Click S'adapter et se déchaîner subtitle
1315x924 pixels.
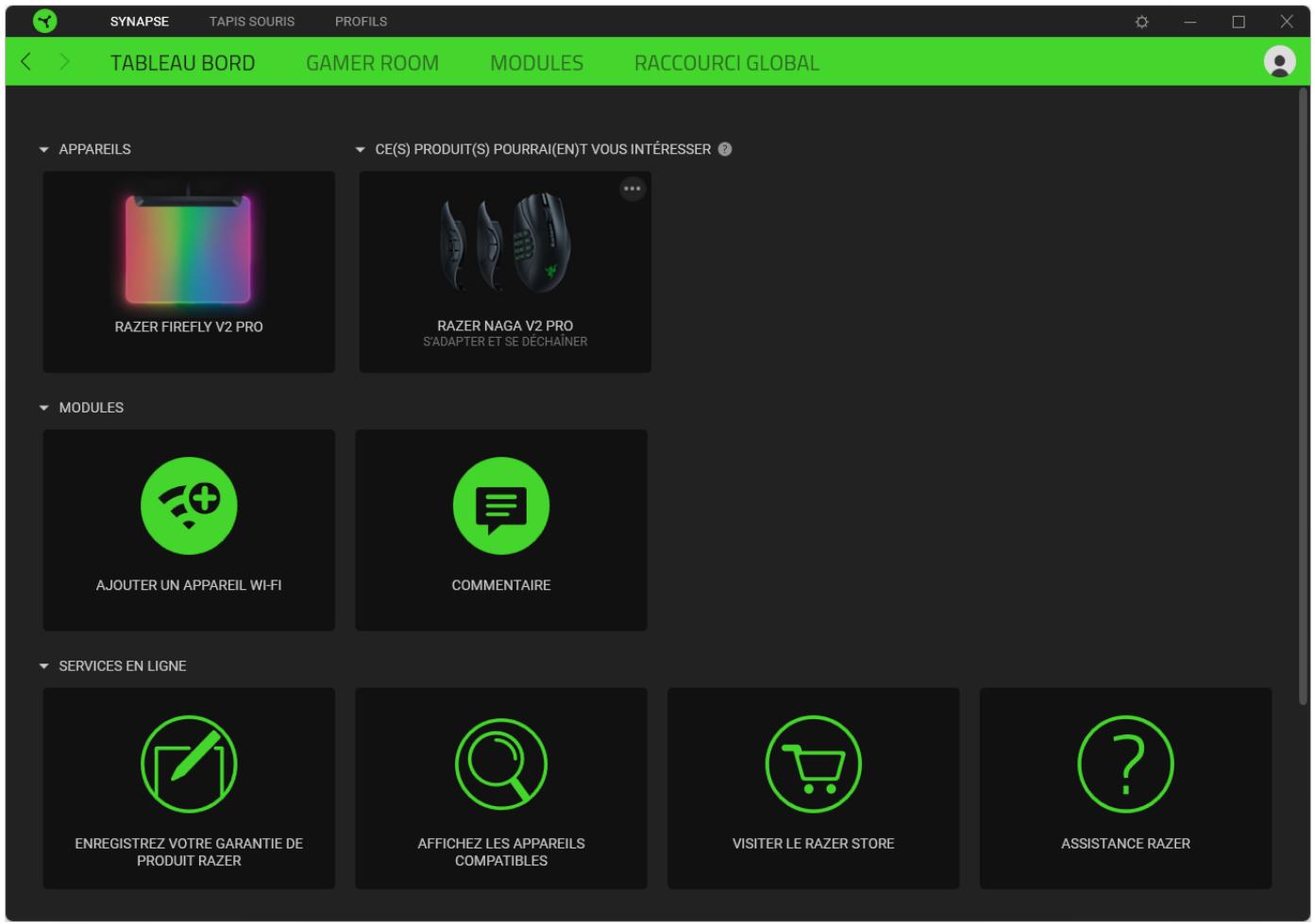pos(505,342)
